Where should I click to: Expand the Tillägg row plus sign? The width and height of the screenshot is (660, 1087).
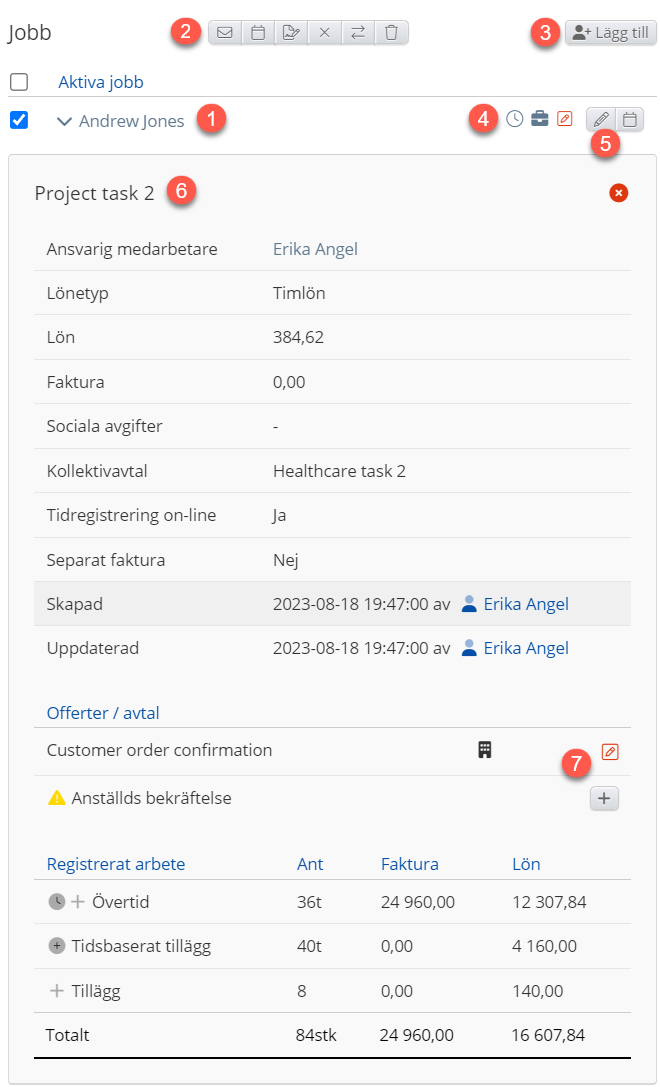point(57,991)
